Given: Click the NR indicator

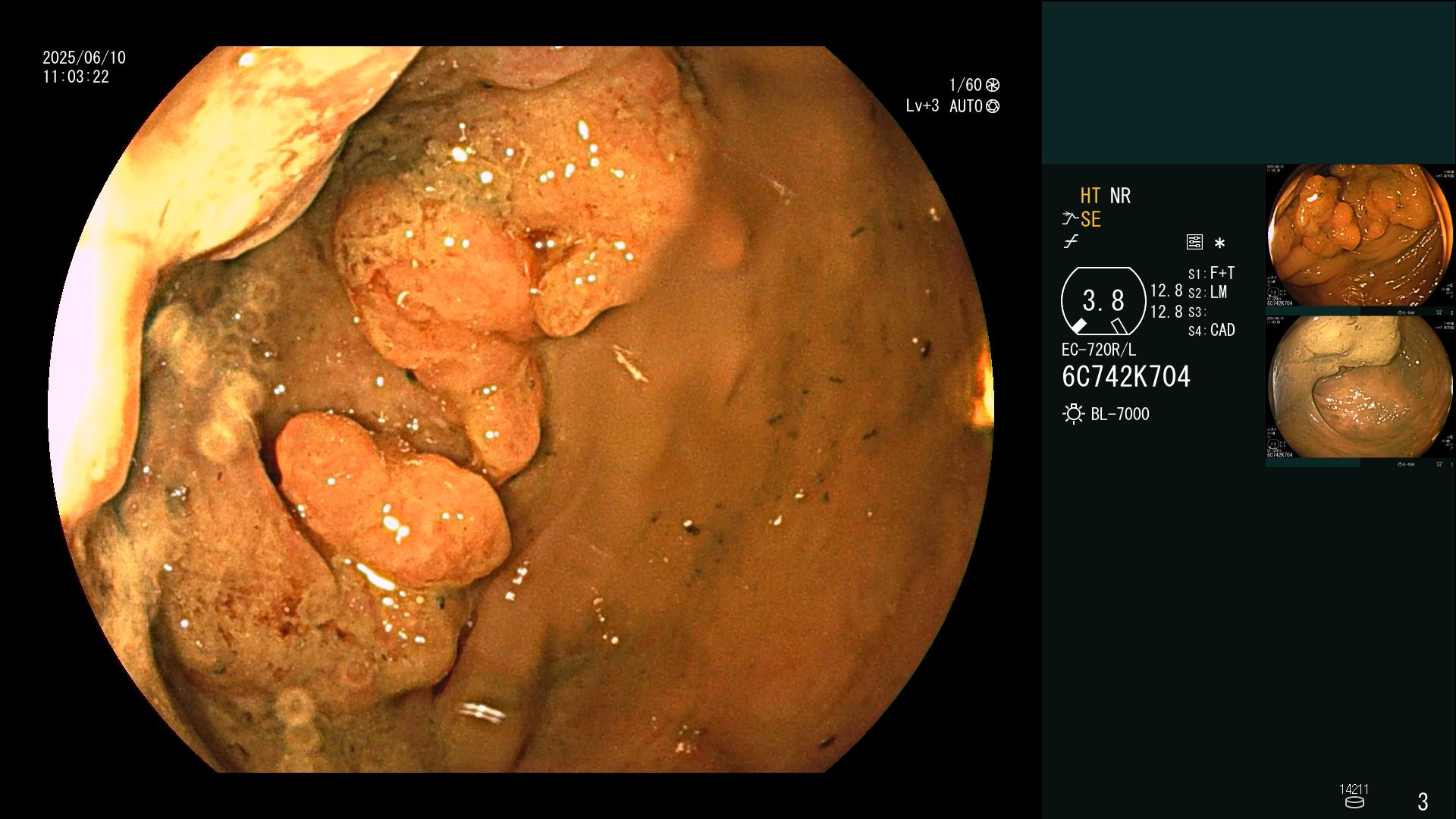Looking at the screenshot, I should pos(1120,196).
